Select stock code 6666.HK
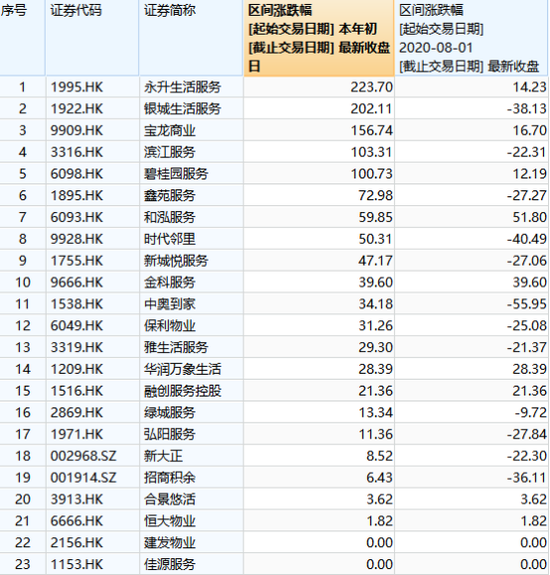The image size is (550, 575). 77,520
